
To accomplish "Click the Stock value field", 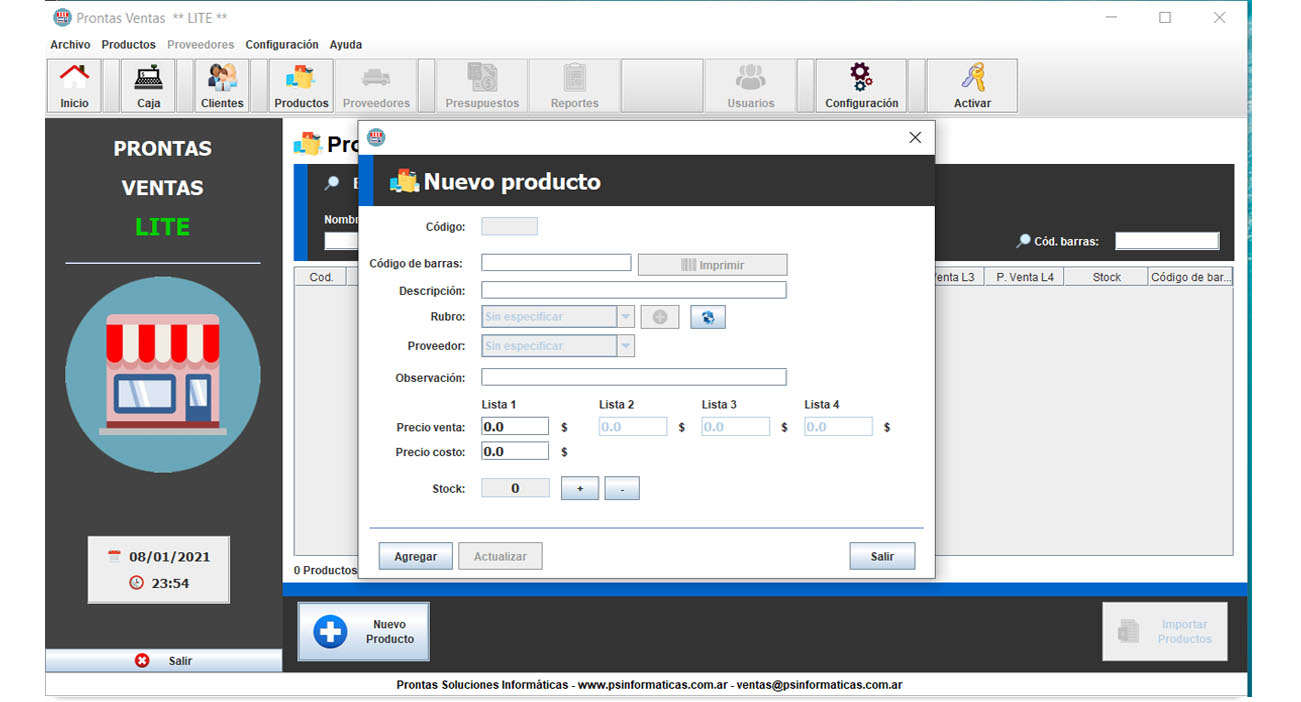I will [x=516, y=488].
